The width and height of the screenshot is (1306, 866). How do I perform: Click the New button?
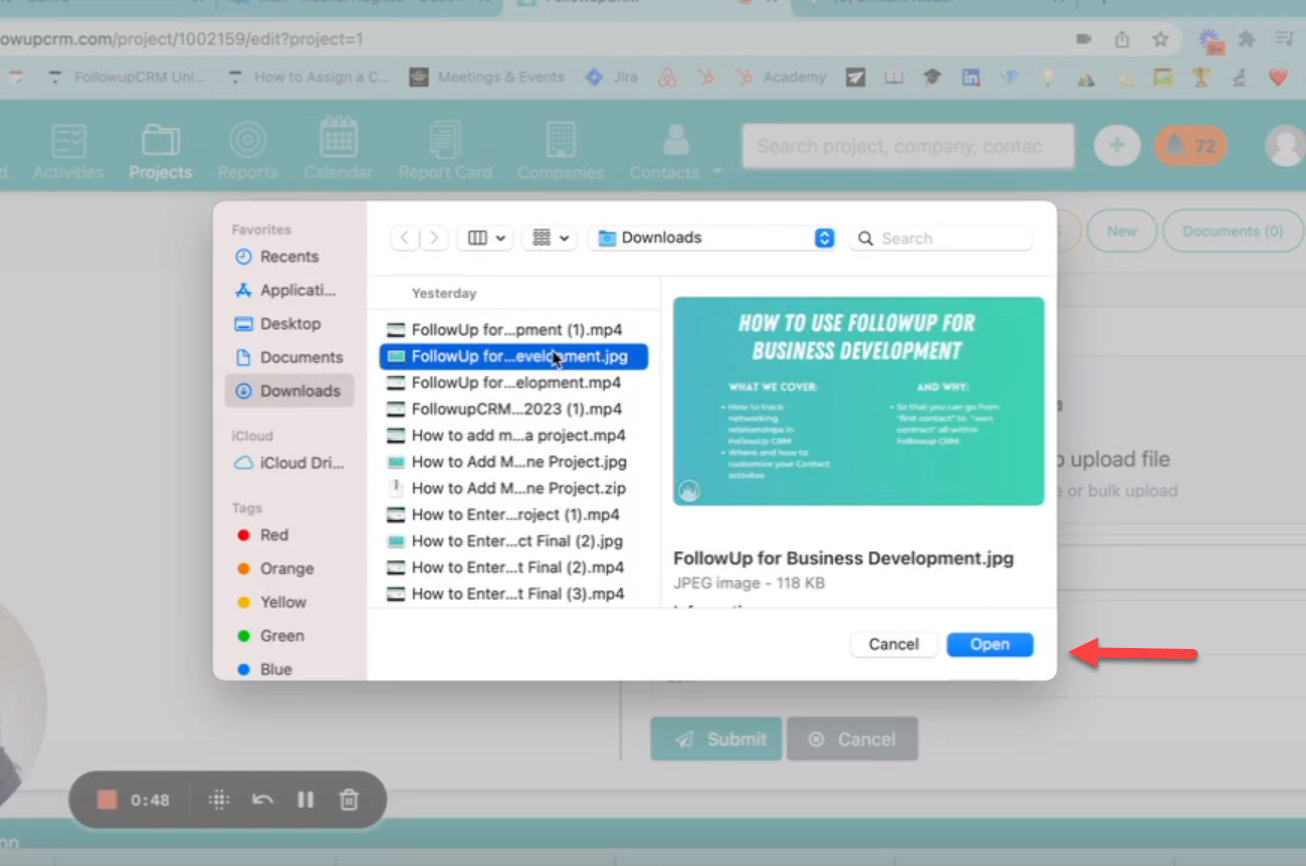point(1122,231)
